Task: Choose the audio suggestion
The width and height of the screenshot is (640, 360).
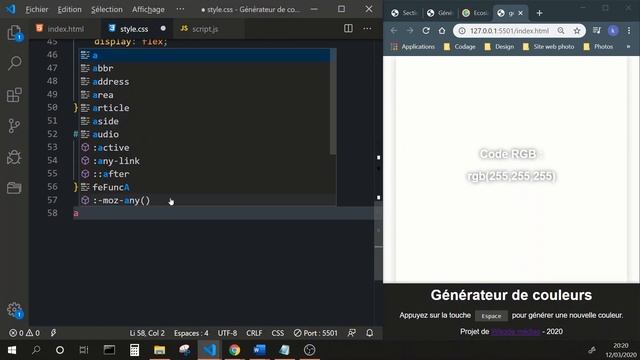Action: (x=207, y=134)
